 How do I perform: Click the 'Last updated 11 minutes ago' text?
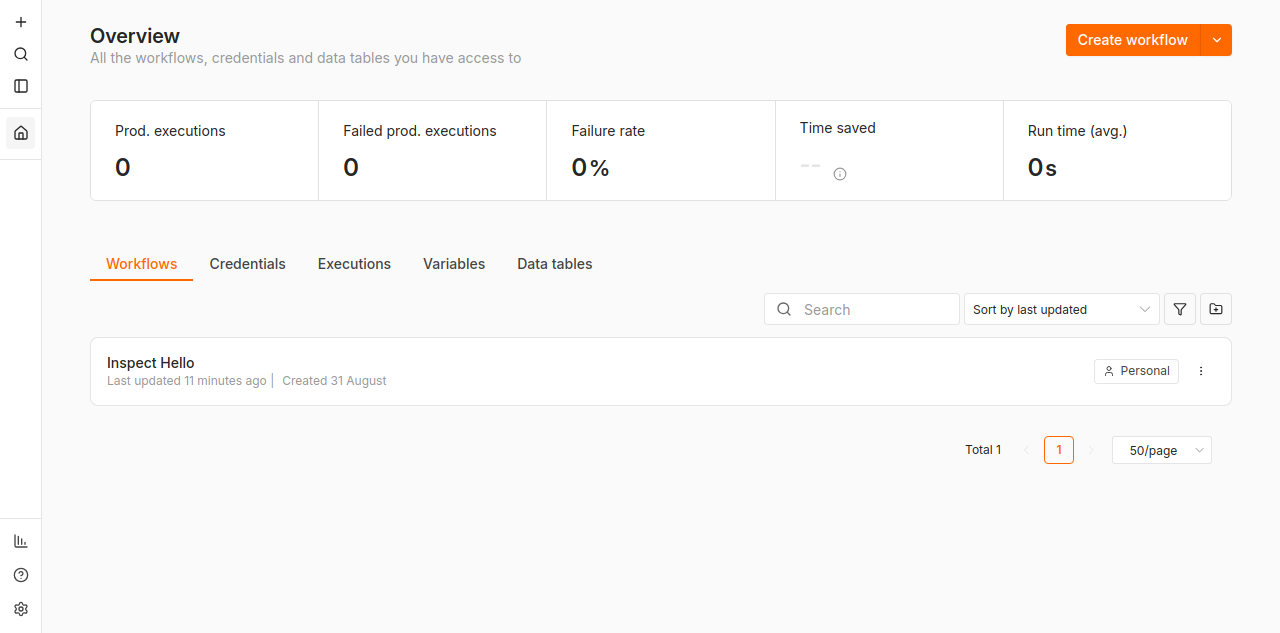pos(187,381)
